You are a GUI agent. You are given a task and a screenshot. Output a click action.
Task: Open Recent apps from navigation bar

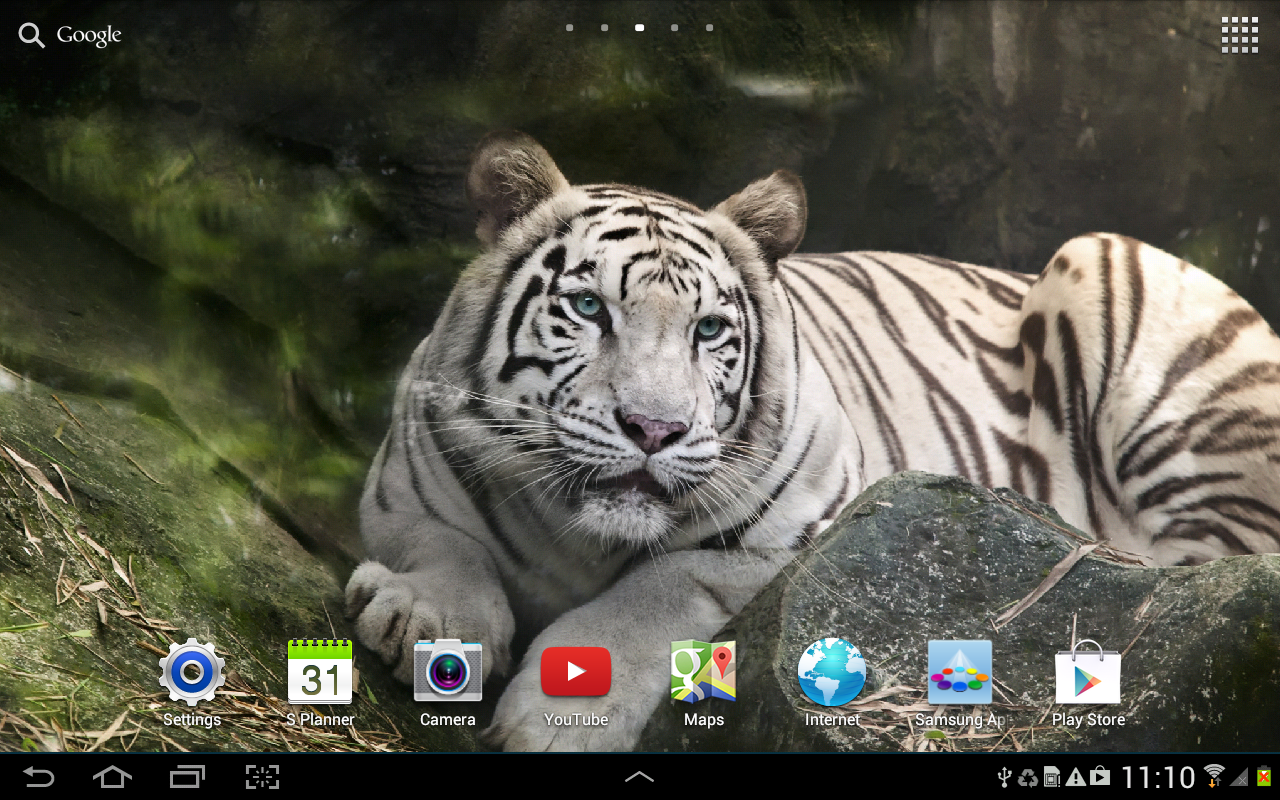coord(187,775)
